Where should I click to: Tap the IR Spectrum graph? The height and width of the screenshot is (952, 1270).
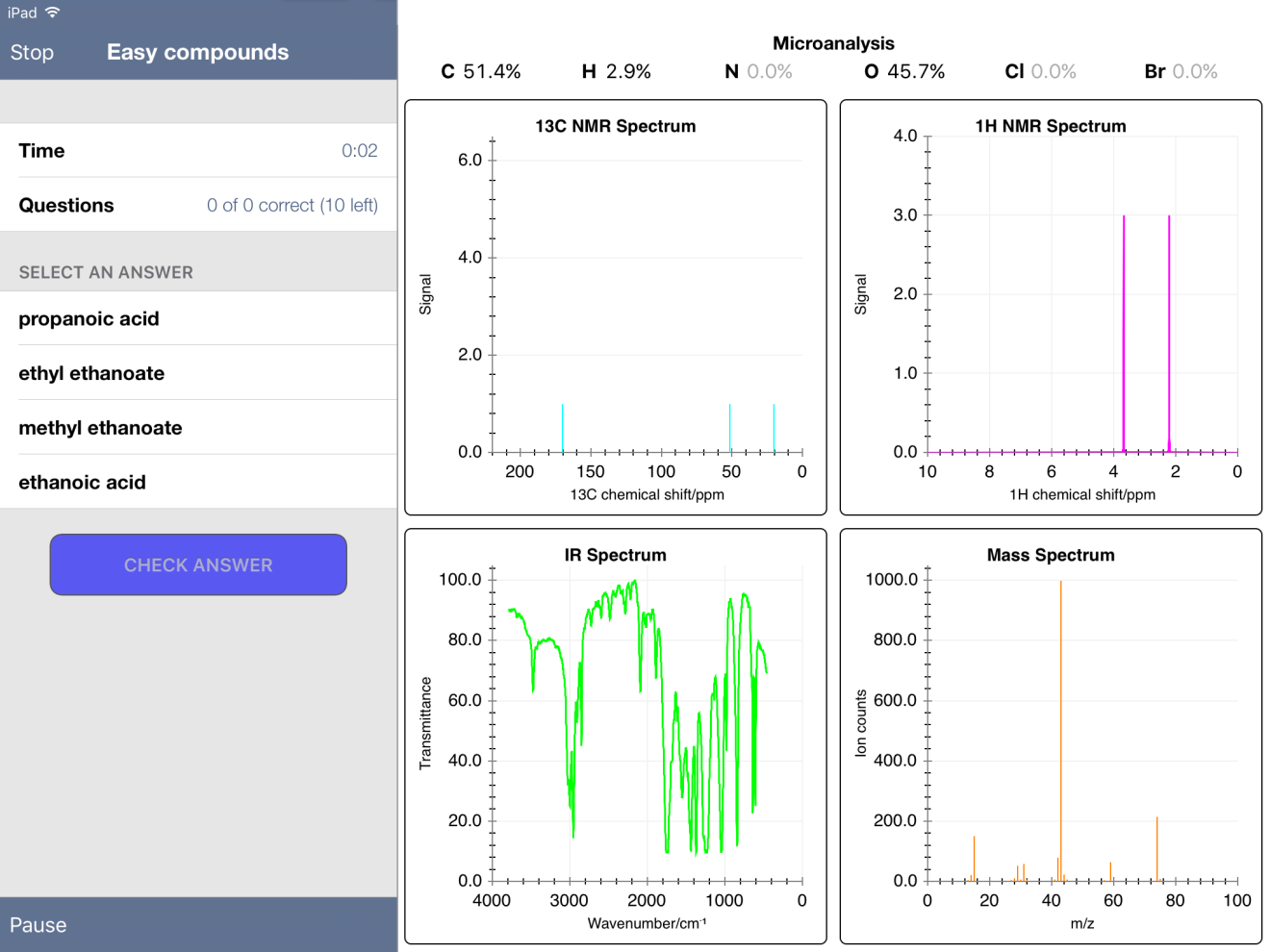tap(616, 737)
